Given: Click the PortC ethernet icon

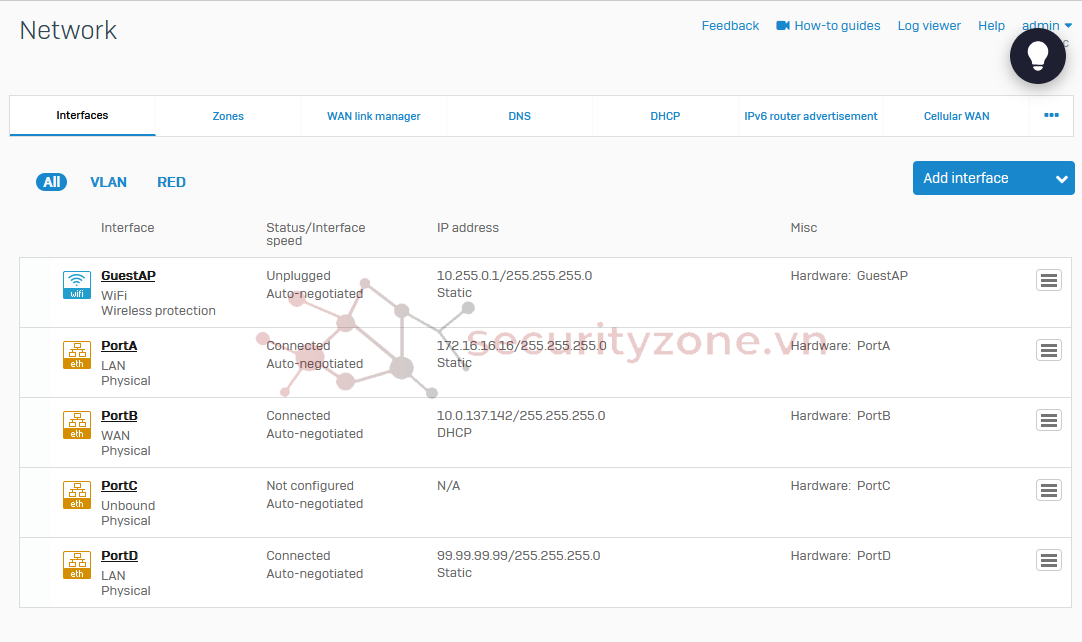Looking at the screenshot, I should [x=77, y=495].
